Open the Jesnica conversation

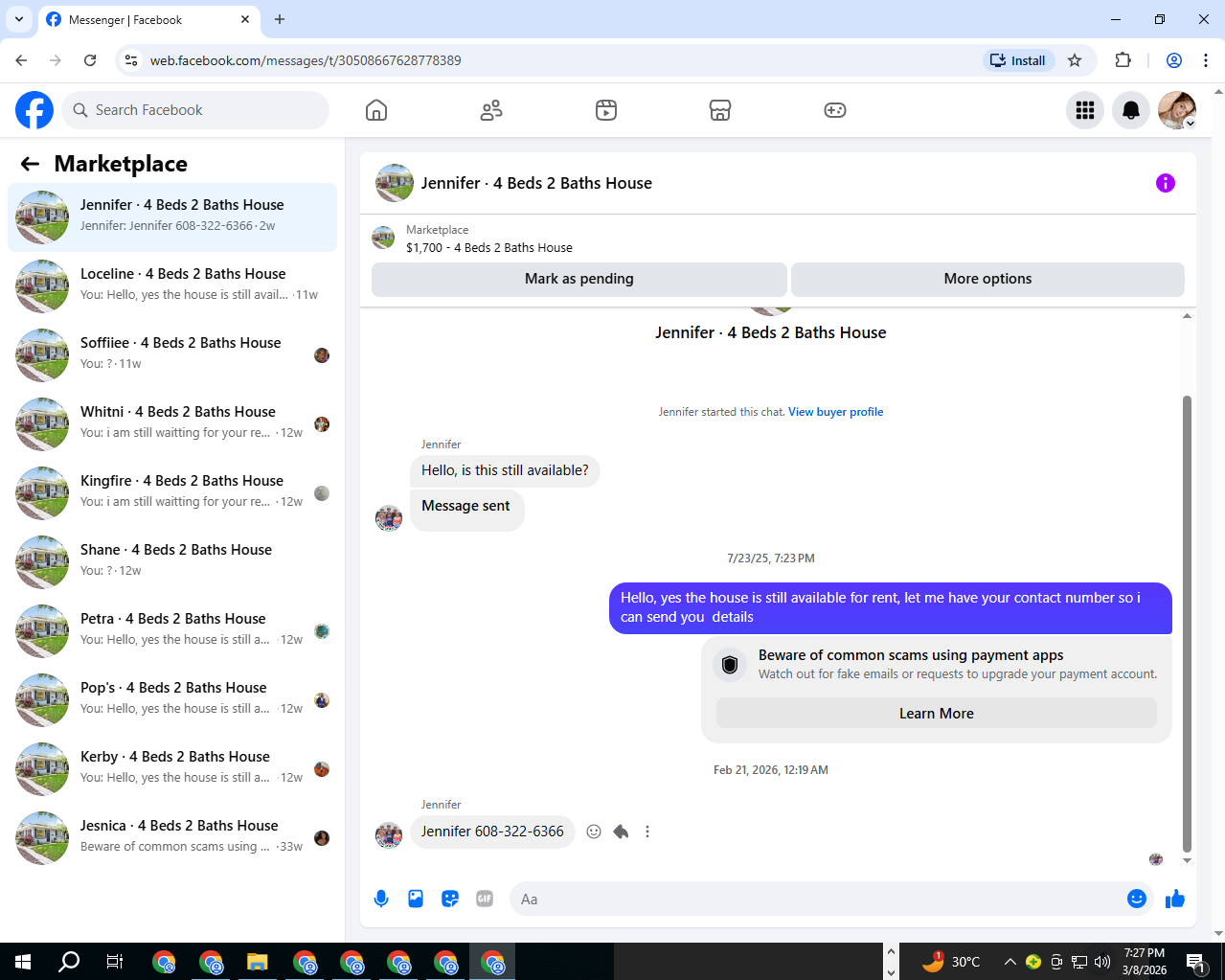(x=172, y=838)
